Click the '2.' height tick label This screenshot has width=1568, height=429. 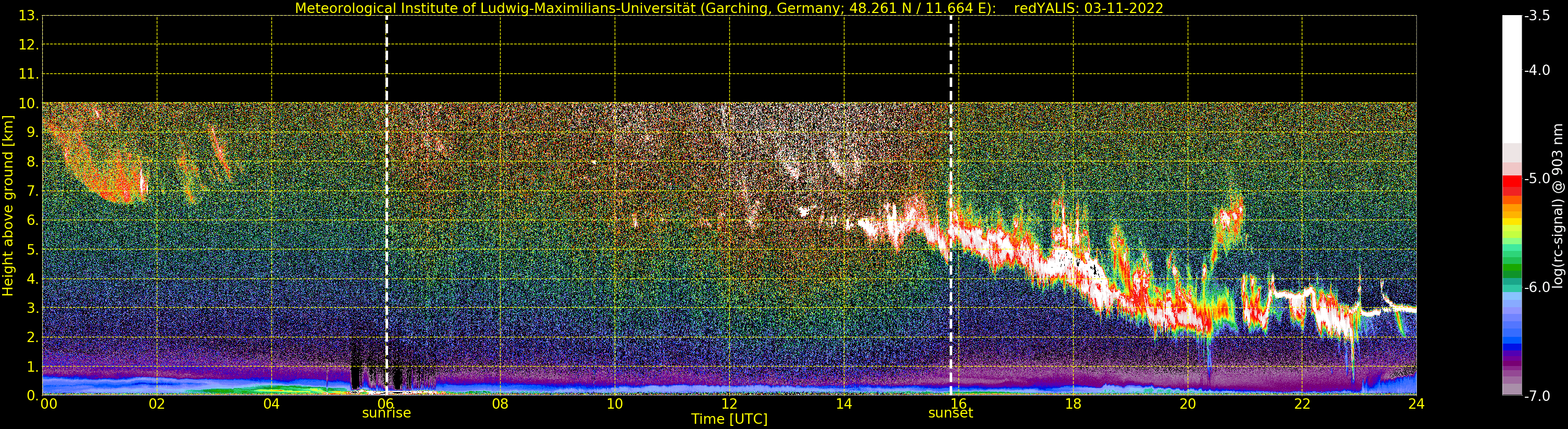point(32,337)
